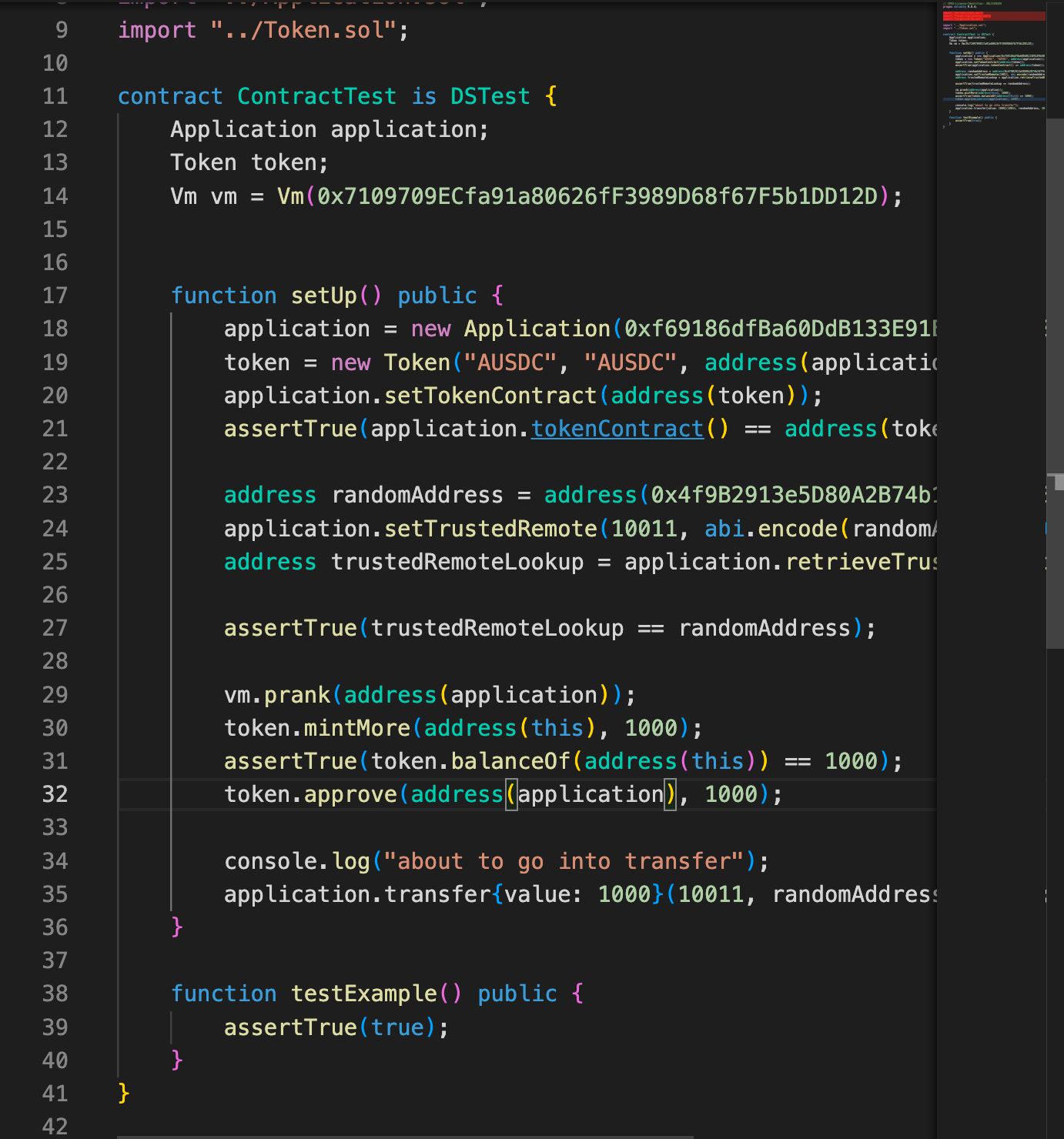Click line number 14 in the gutter
The height and width of the screenshot is (1139, 1064).
pos(55,196)
